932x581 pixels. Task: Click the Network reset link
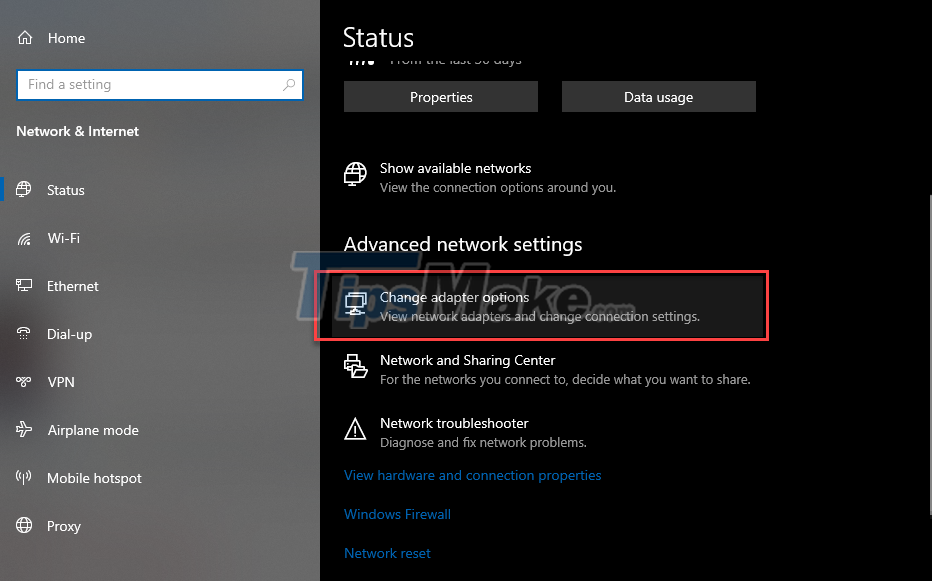click(387, 553)
